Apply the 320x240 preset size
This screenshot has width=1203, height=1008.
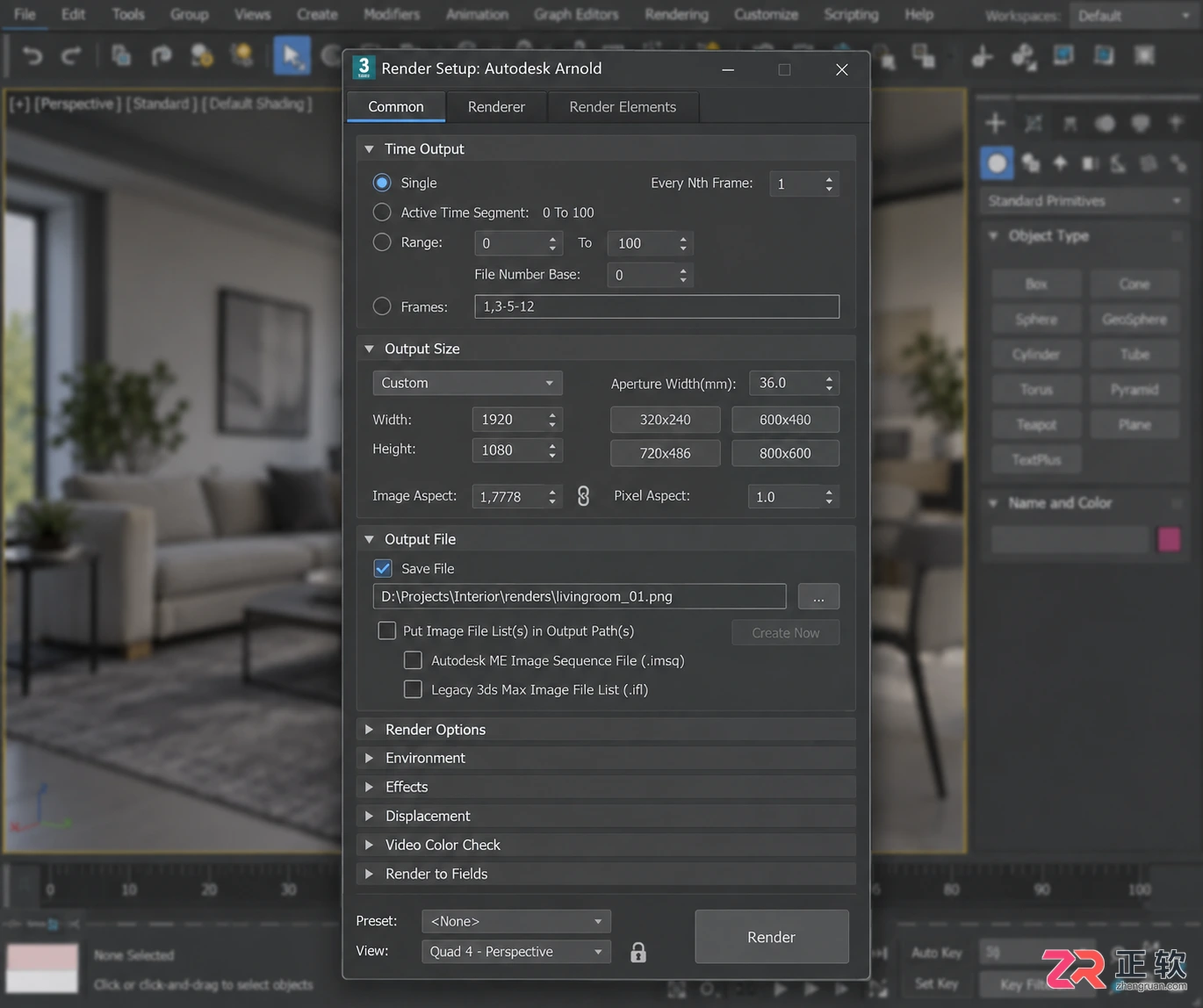click(x=666, y=420)
